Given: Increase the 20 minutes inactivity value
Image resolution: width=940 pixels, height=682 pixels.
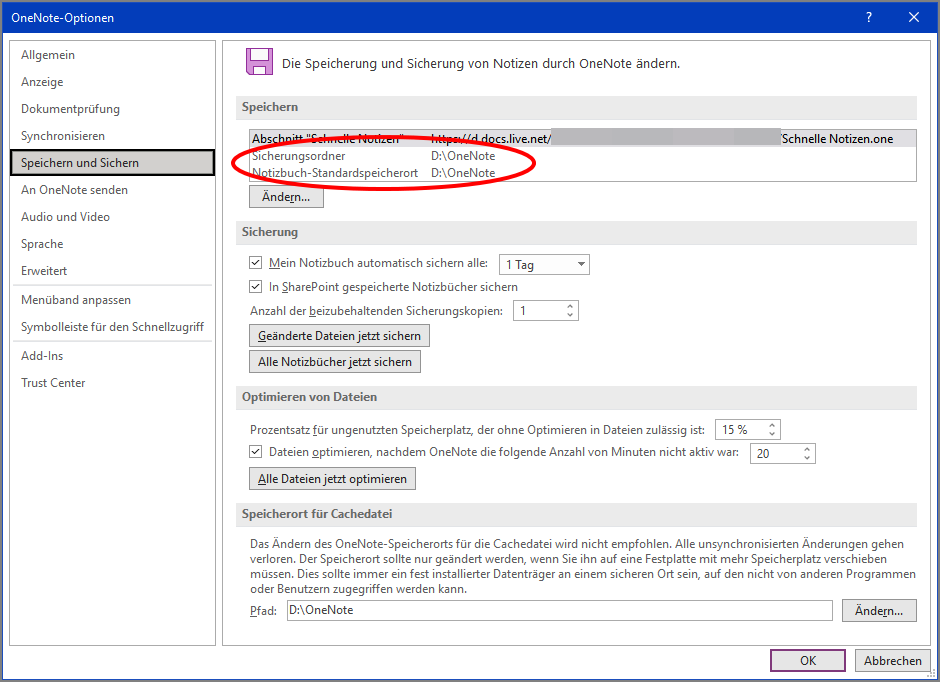Looking at the screenshot, I should coord(807,449).
